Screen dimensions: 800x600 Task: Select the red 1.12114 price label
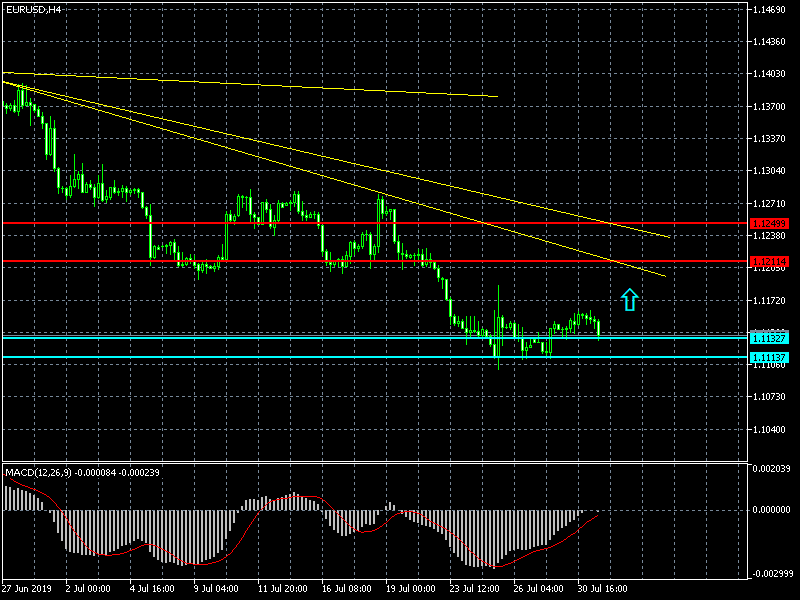coord(769,261)
